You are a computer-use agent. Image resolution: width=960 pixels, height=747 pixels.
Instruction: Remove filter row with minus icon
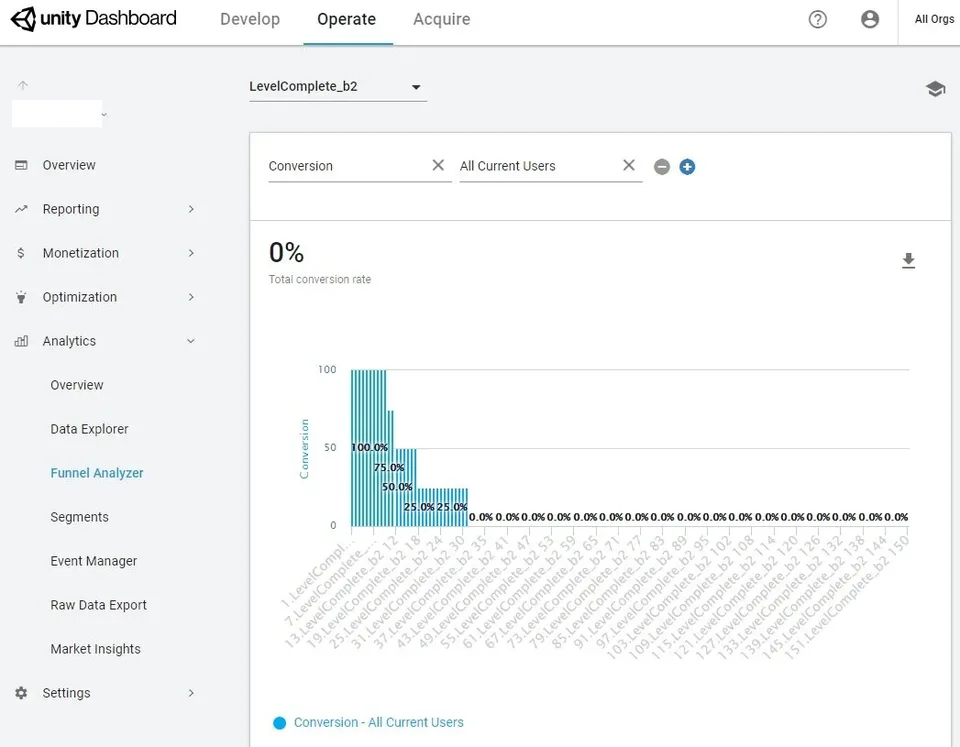(661, 167)
